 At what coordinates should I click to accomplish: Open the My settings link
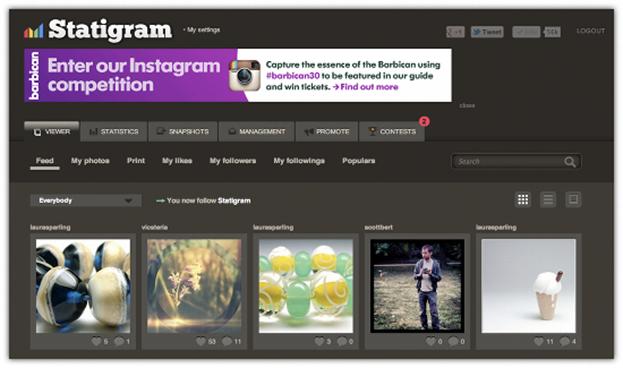202,30
